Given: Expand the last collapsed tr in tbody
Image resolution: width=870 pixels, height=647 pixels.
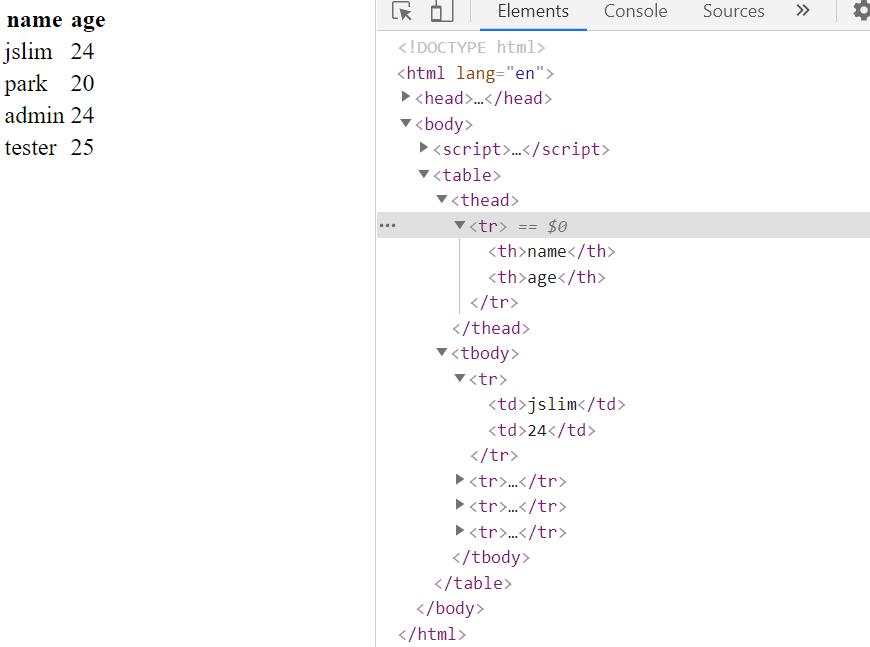Looking at the screenshot, I should pos(459,530).
